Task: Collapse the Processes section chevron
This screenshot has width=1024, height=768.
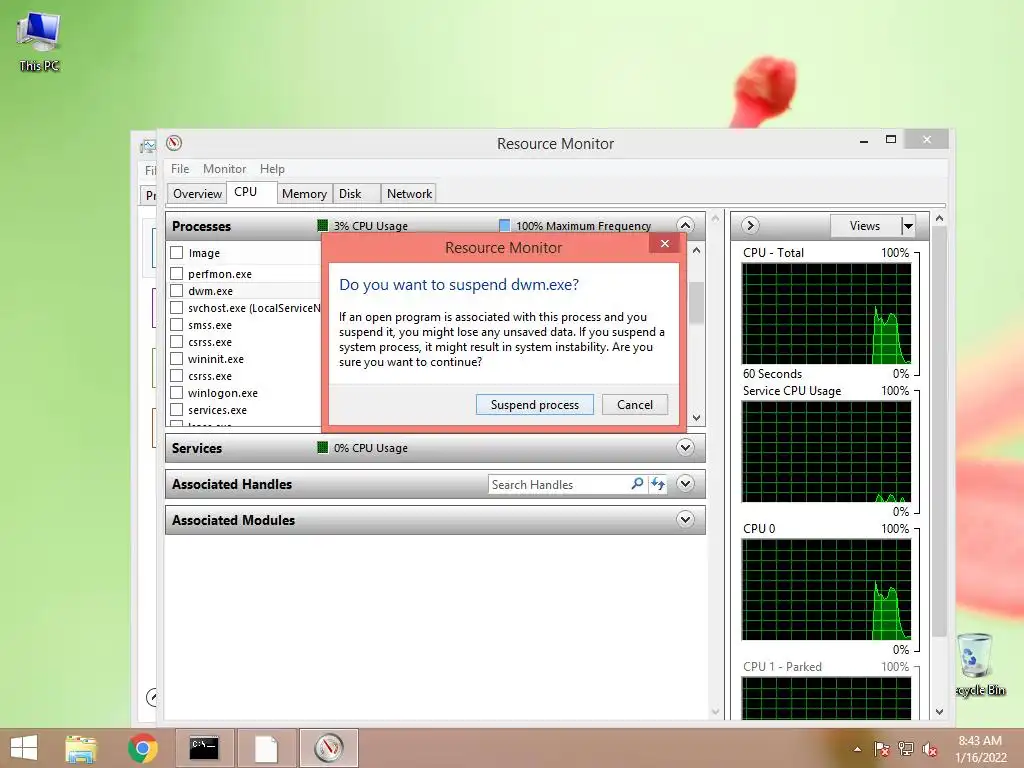Action: coord(685,226)
